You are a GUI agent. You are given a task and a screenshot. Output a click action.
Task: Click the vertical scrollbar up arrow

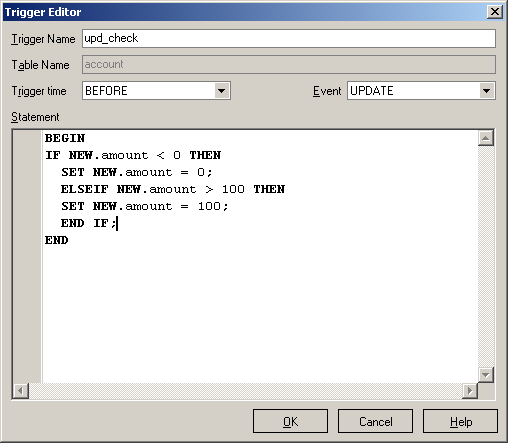click(485, 138)
